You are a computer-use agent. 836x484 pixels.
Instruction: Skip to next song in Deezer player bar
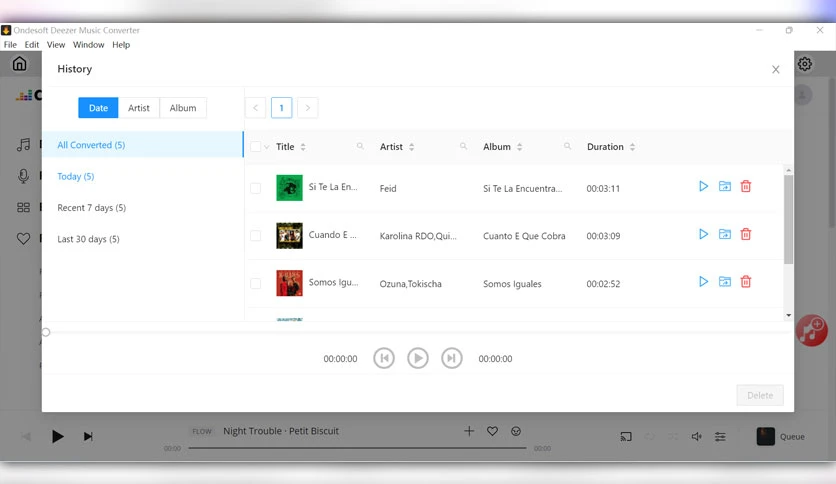(88, 437)
